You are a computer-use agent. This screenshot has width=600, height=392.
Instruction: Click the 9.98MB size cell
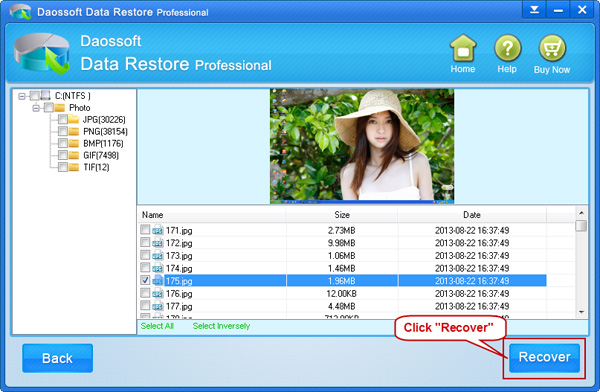(x=341, y=243)
